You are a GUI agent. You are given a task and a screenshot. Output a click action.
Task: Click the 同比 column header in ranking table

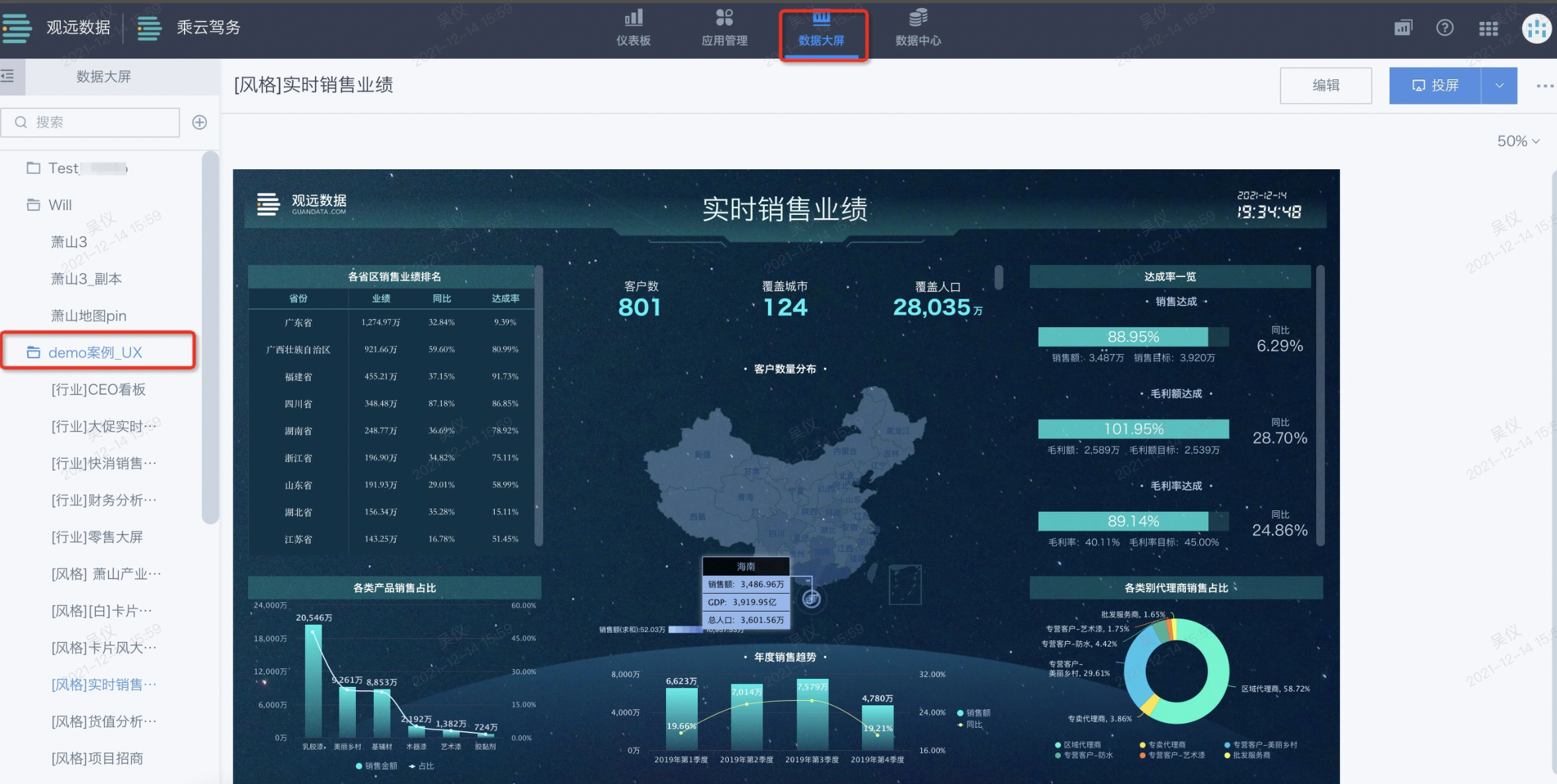[x=442, y=298]
